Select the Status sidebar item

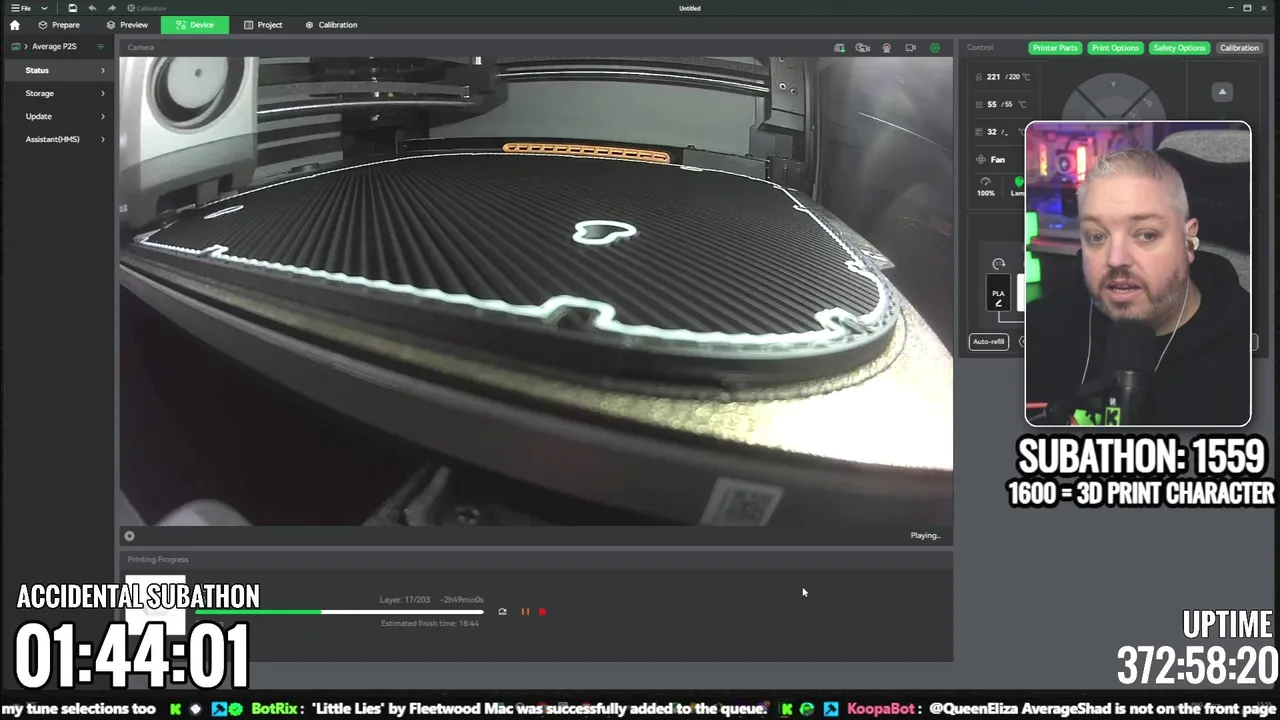click(x=57, y=70)
